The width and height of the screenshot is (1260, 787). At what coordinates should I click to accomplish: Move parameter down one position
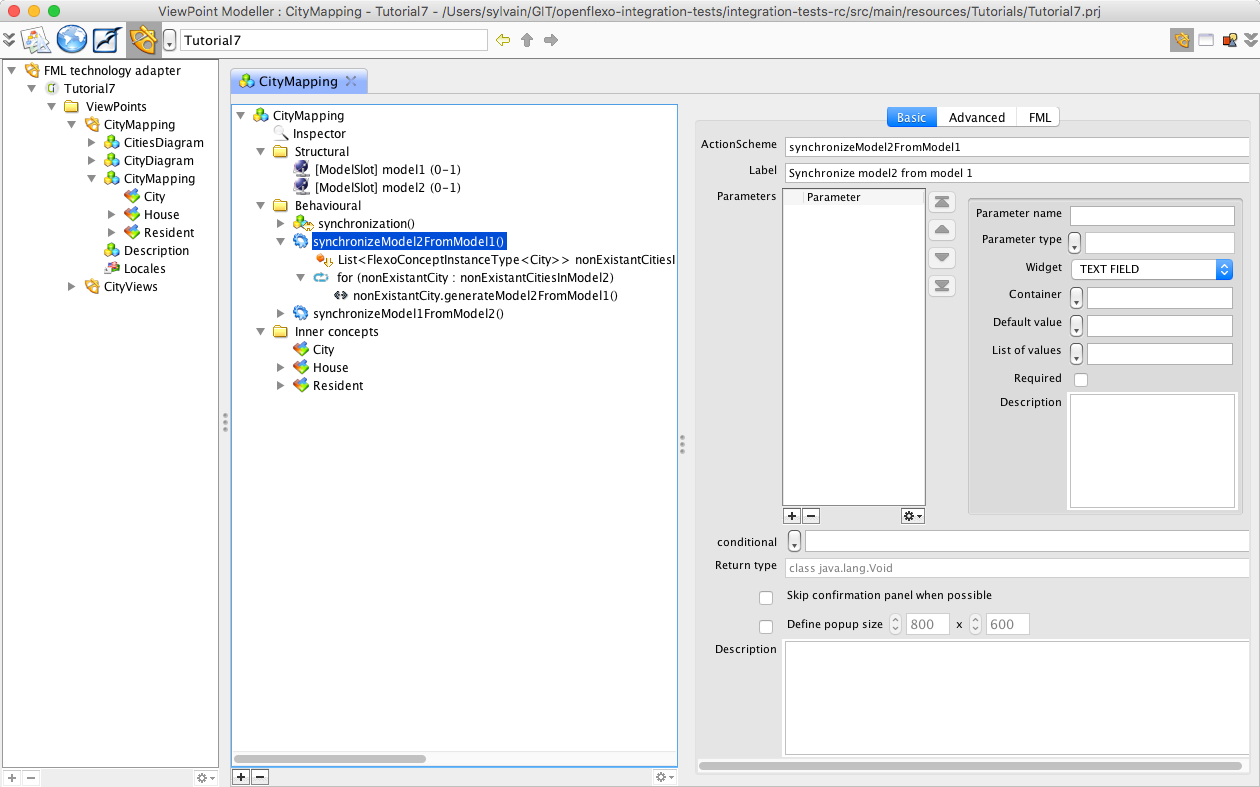pyautogui.click(x=942, y=258)
